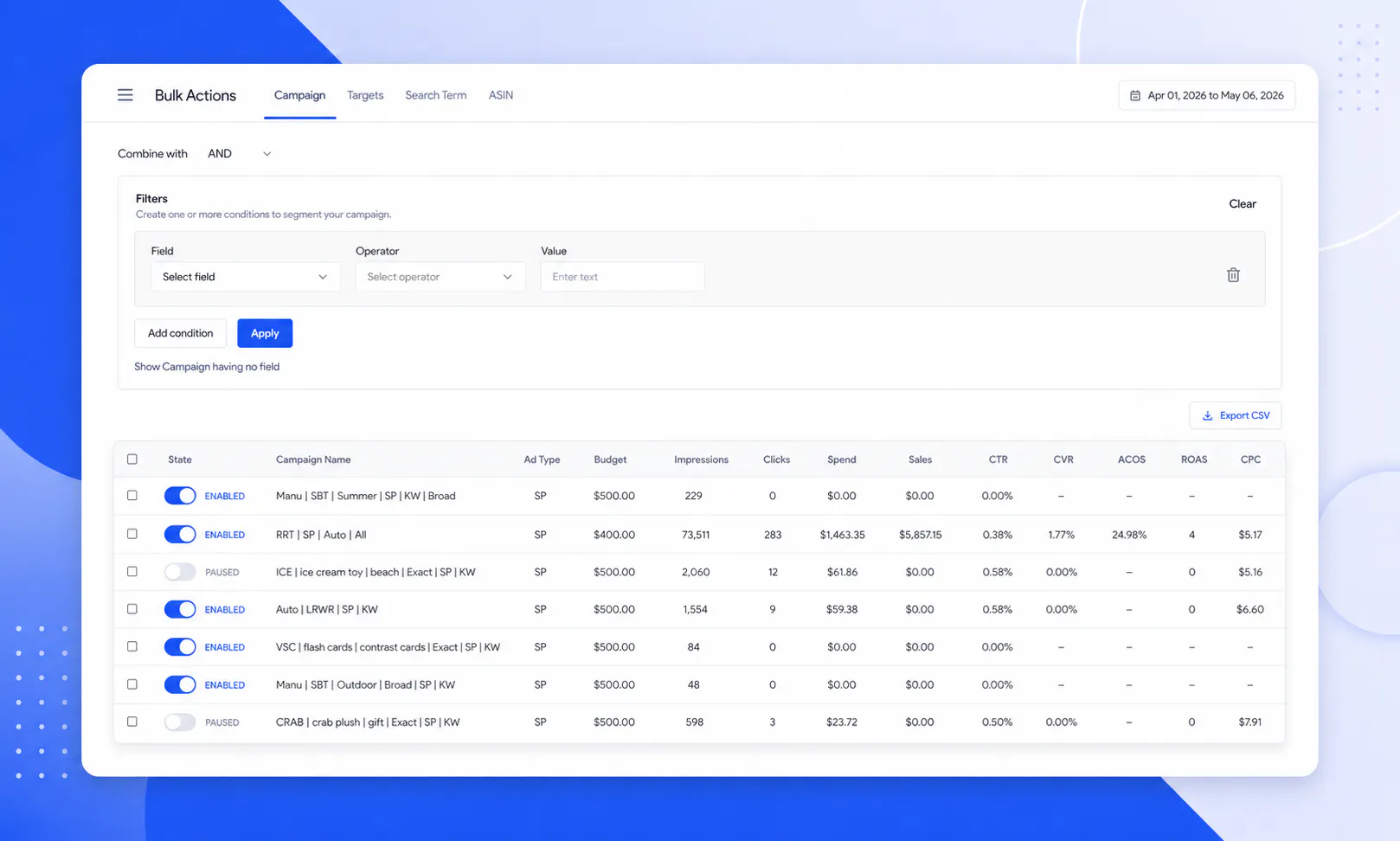1400x841 pixels.
Task: Select the Manu SBT Outdoor row checkbox
Action: point(132,684)
